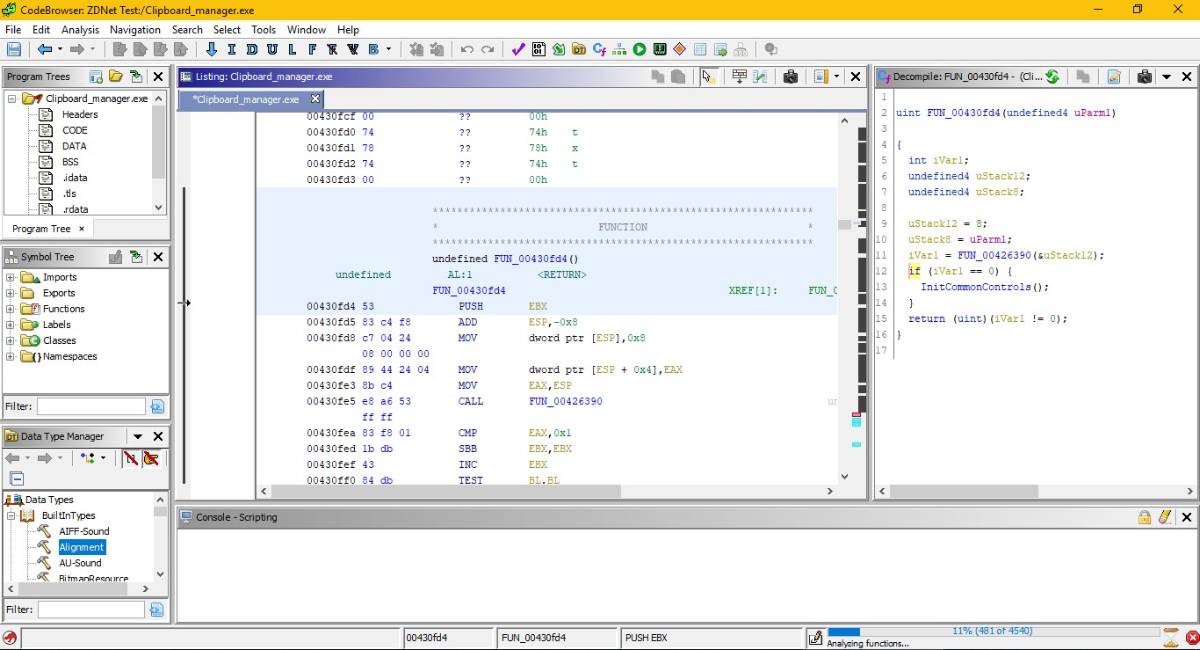This screenshot has width=1200, height=650.
Task: Click the Save program icon
Action: pos(14,49)
